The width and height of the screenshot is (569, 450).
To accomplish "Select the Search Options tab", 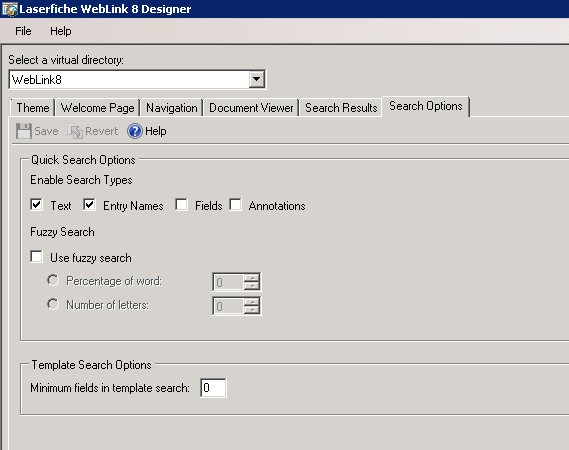I will click(426, 106).
